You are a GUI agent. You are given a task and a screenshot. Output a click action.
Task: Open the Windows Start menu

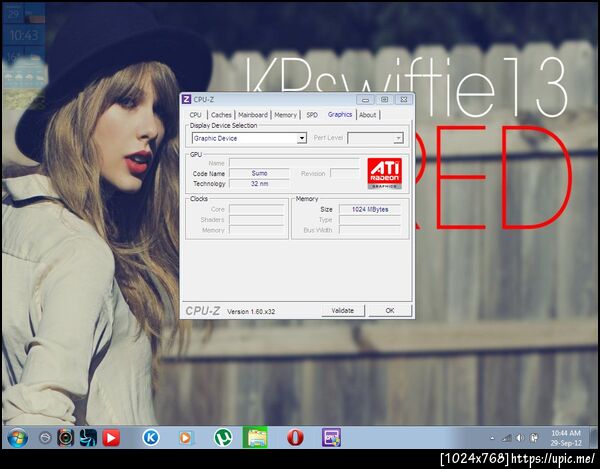[17, 438]
